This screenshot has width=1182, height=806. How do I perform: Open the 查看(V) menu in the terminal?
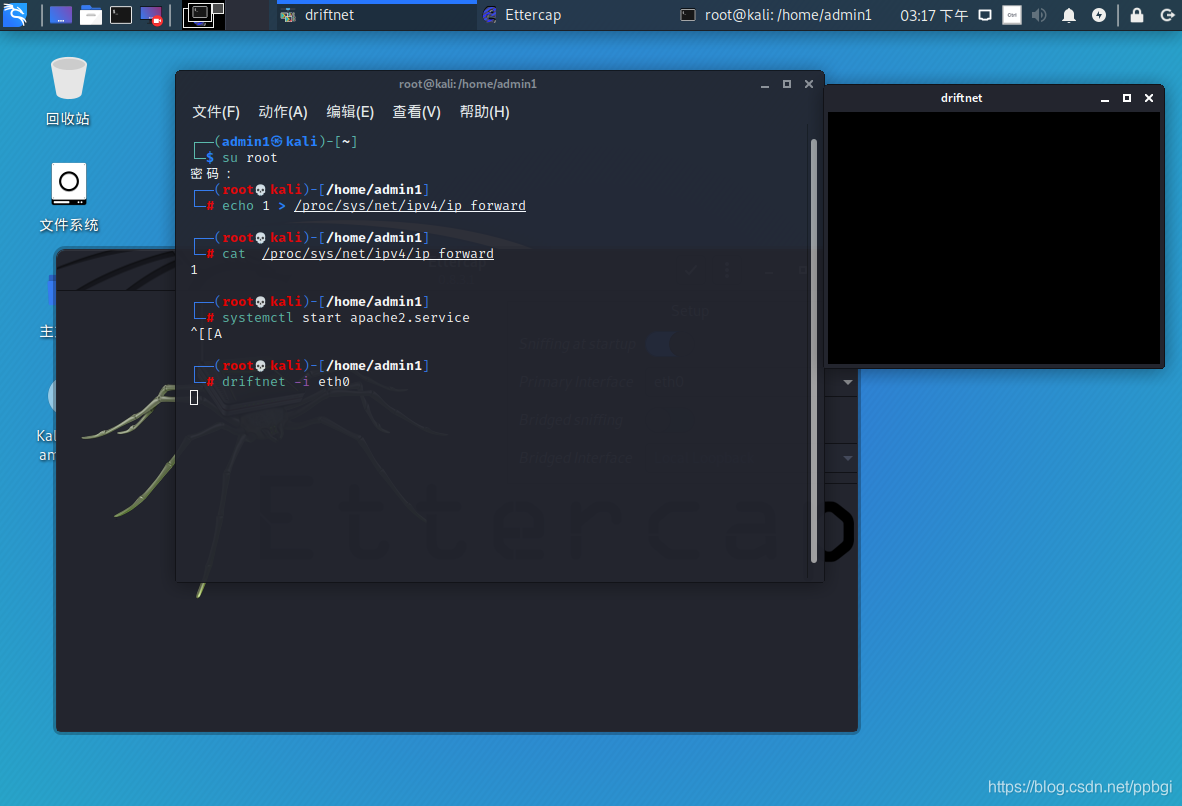pyautogui.click(x=416, y=112)
